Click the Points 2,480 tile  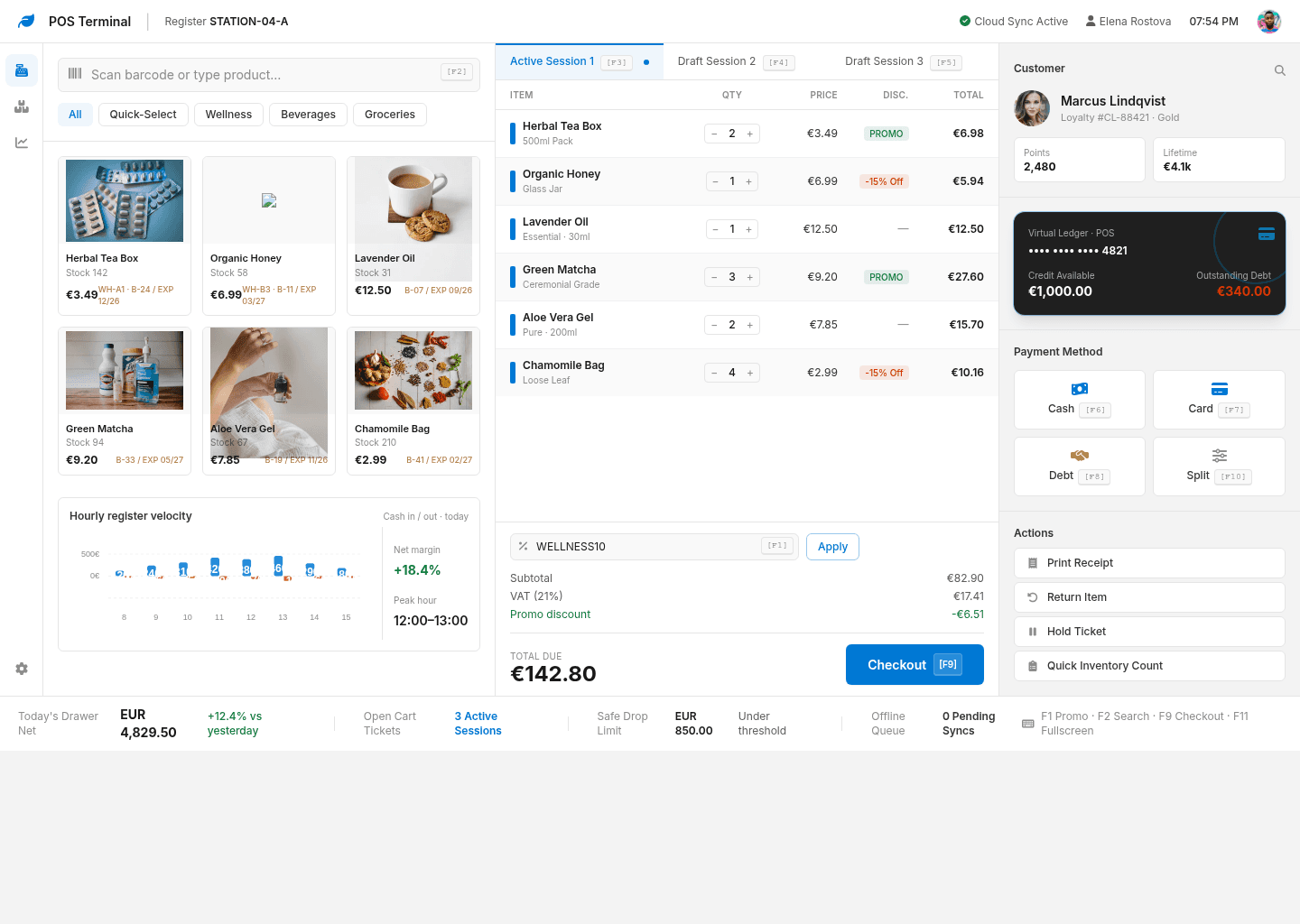point(1080,160)
